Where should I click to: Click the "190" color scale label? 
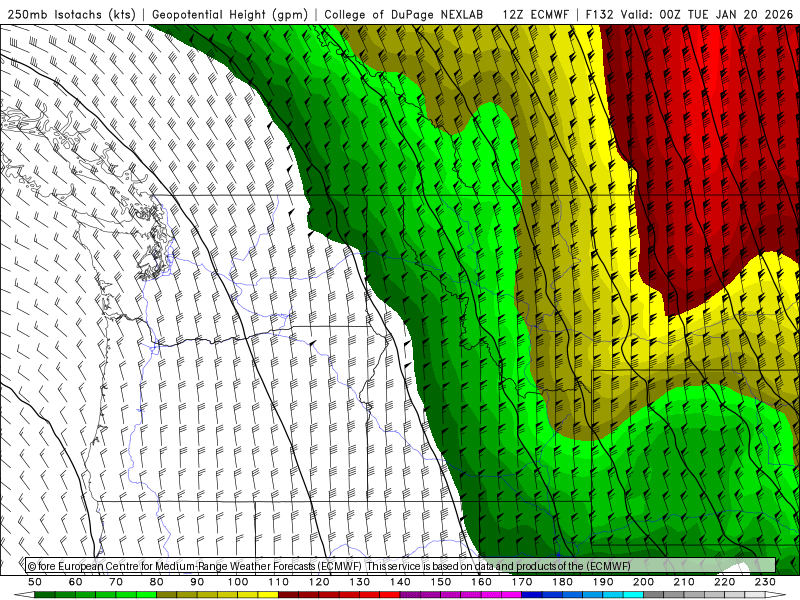[603, 582]
